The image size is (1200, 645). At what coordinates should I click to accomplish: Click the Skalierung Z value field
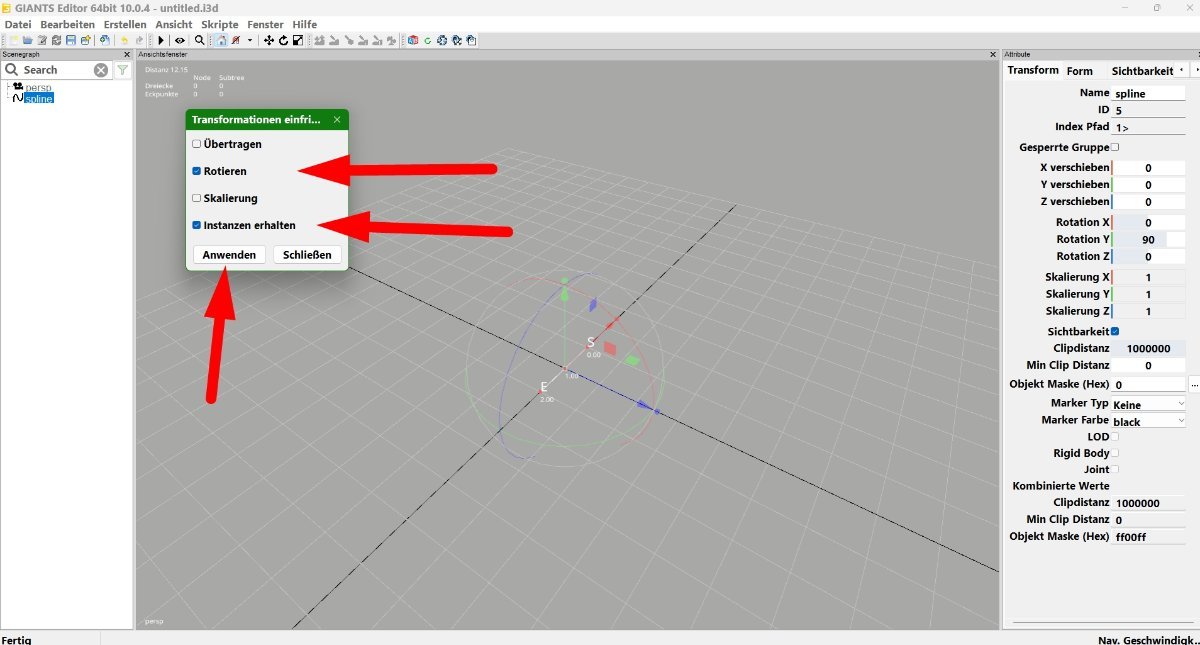pyautogui.click(x=1148, y=311)
